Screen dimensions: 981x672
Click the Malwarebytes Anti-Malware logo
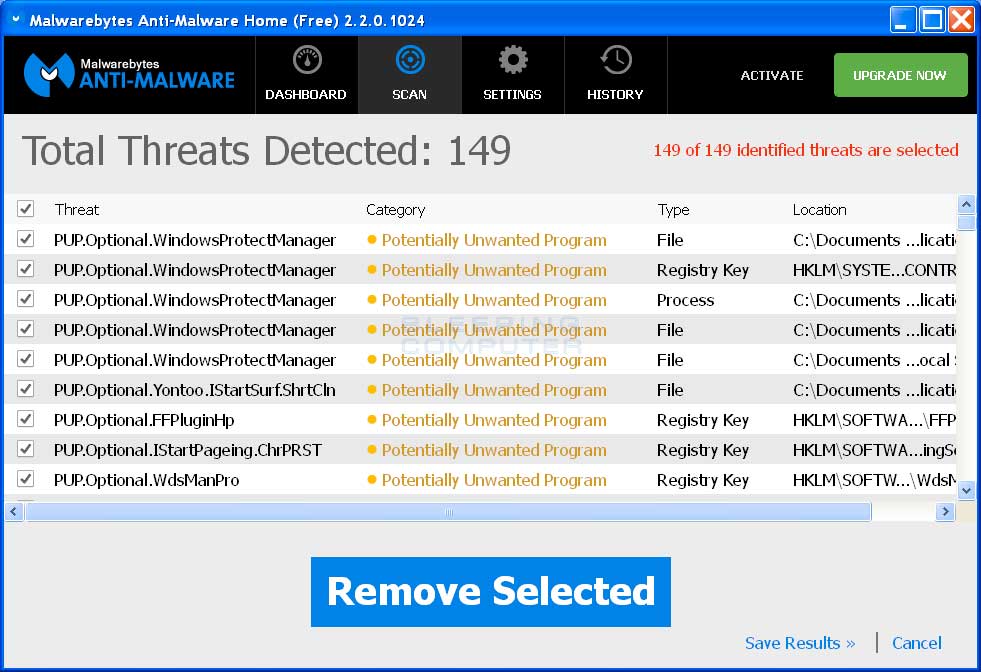pyautogui.click(x=129, y=74)
